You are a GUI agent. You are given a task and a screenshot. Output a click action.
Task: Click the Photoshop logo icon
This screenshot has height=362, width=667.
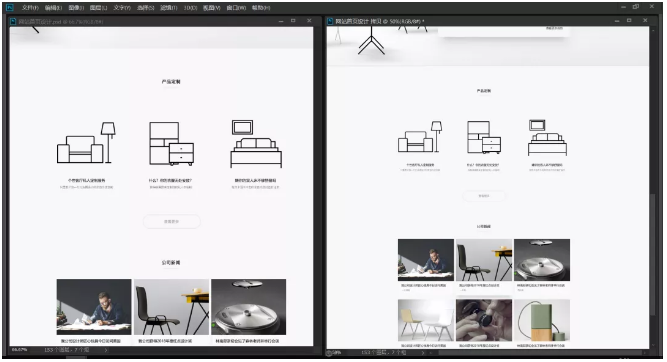point(9,7)
